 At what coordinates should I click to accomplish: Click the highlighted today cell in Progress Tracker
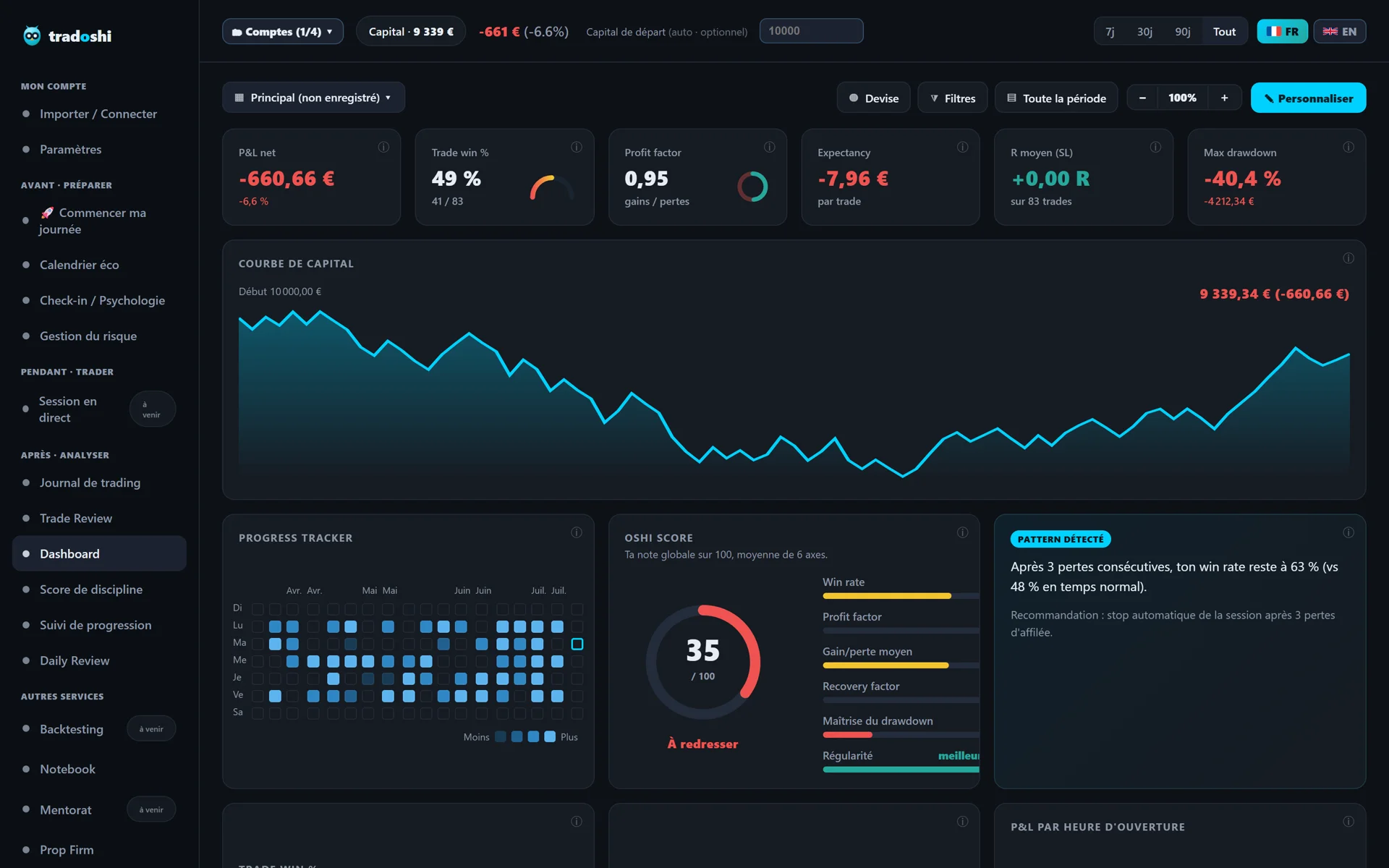click(x=577, y=644)
